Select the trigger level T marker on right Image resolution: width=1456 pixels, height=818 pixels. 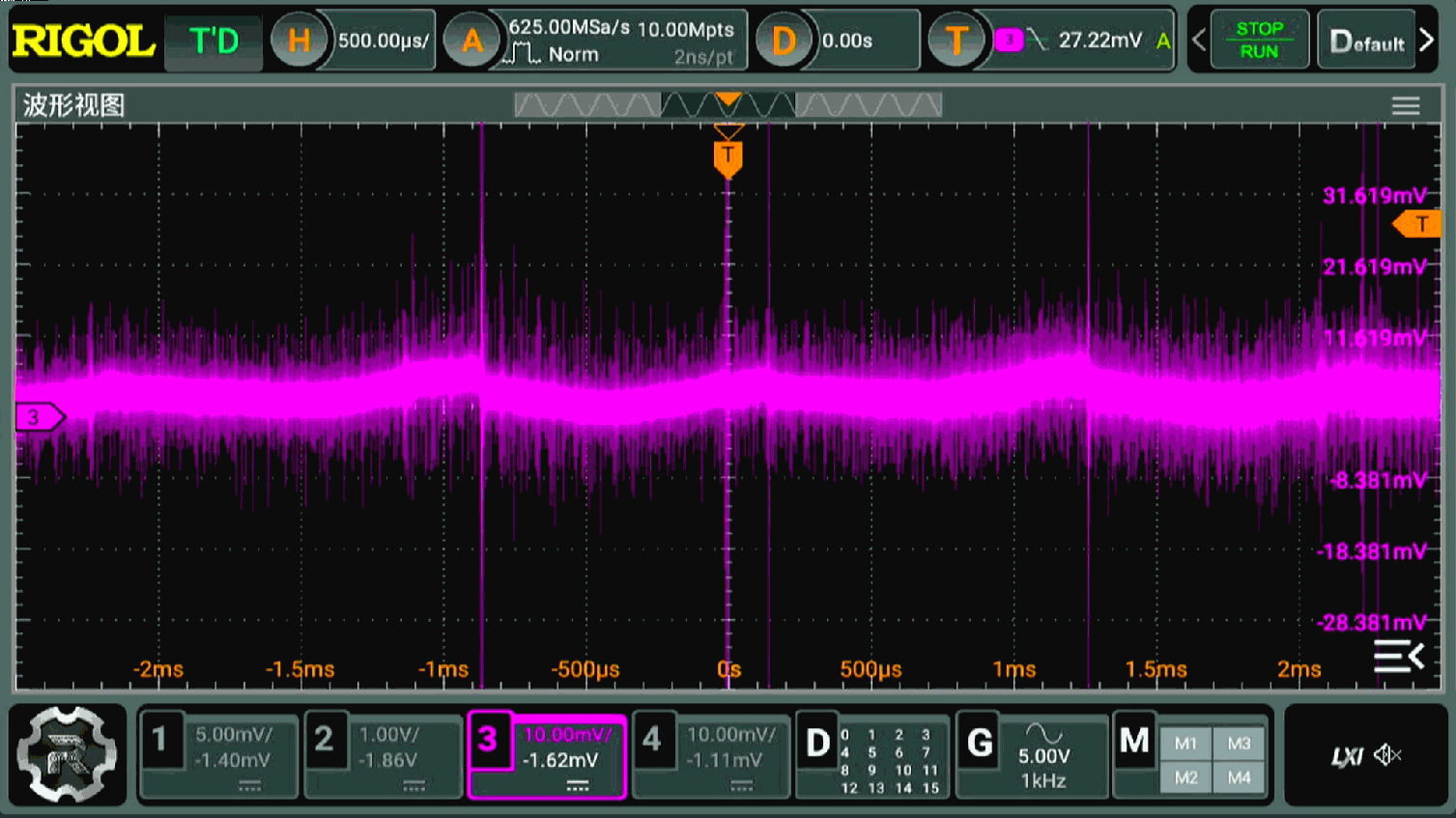[1417, 224]
